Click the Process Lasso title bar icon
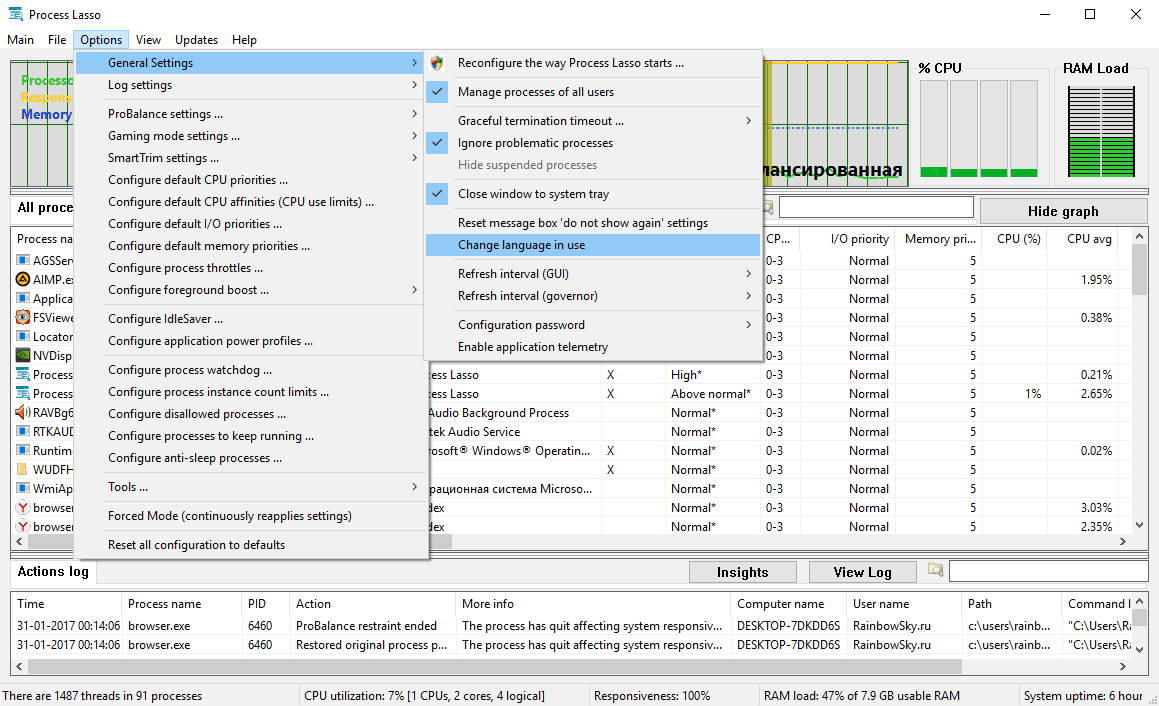Viewport: 1159px width, 706px height. click(x=16, y=14)
